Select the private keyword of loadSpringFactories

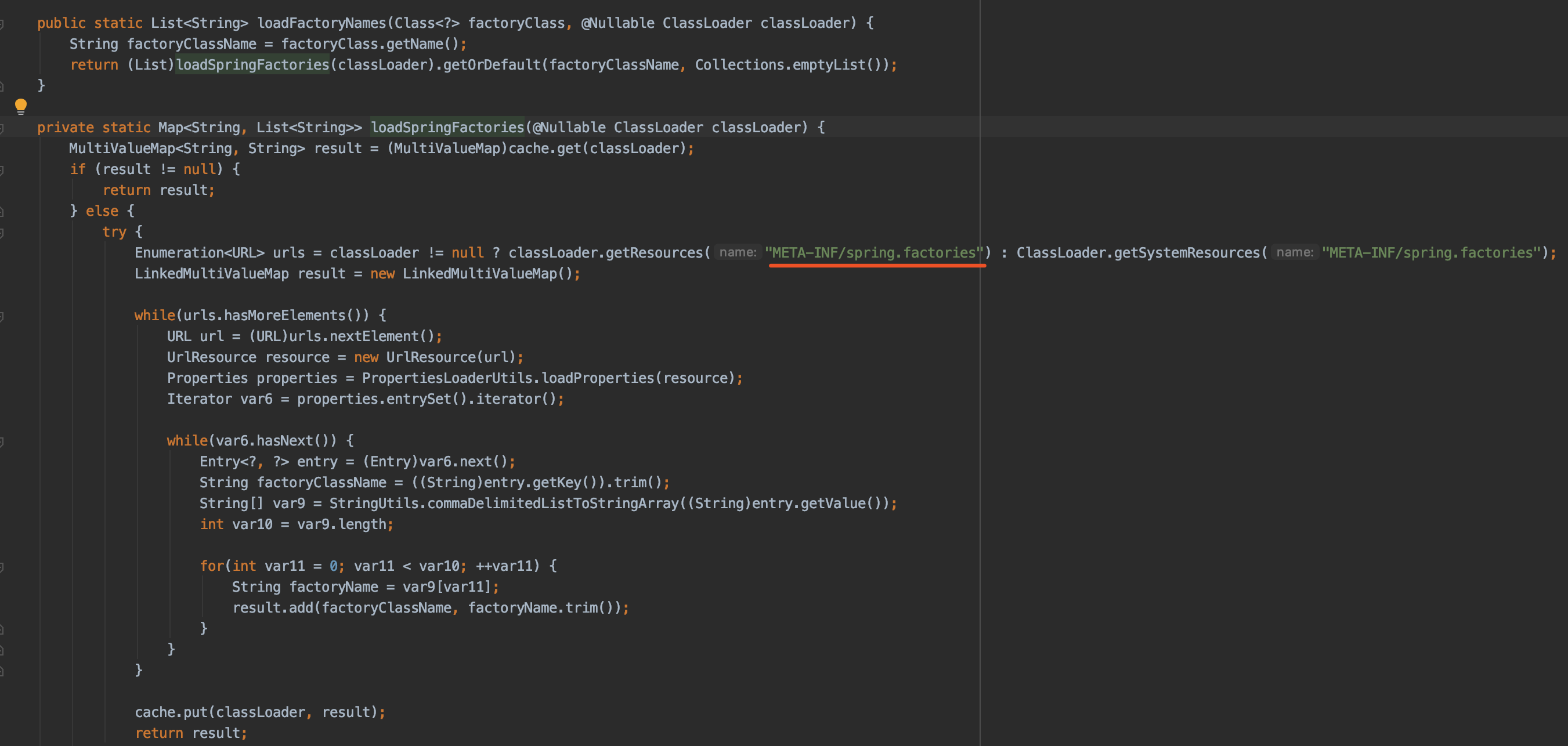66,127
